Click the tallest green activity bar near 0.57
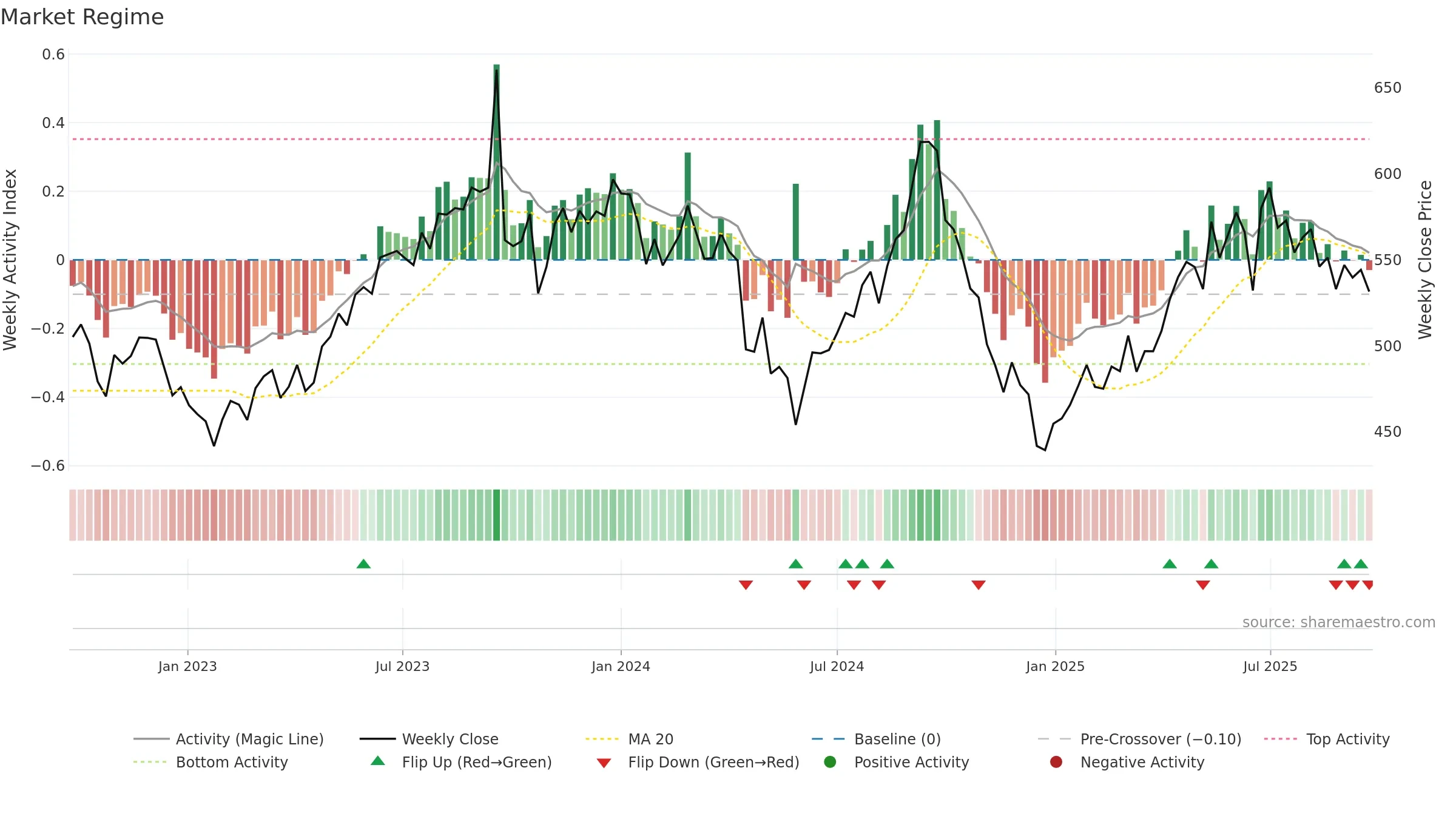The height and width of the screenshot is (819, 1456). 496,162
